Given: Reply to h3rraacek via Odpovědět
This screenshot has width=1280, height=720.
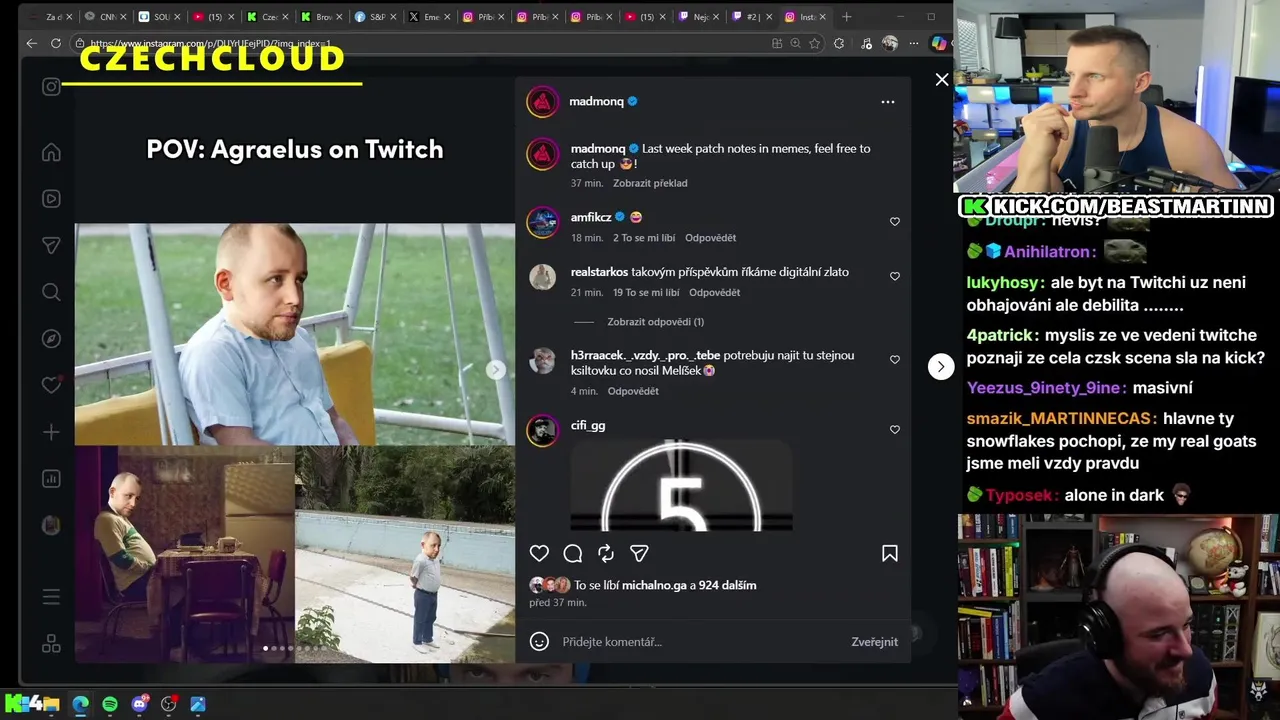Looking at the screenshot, I should 633,391.
